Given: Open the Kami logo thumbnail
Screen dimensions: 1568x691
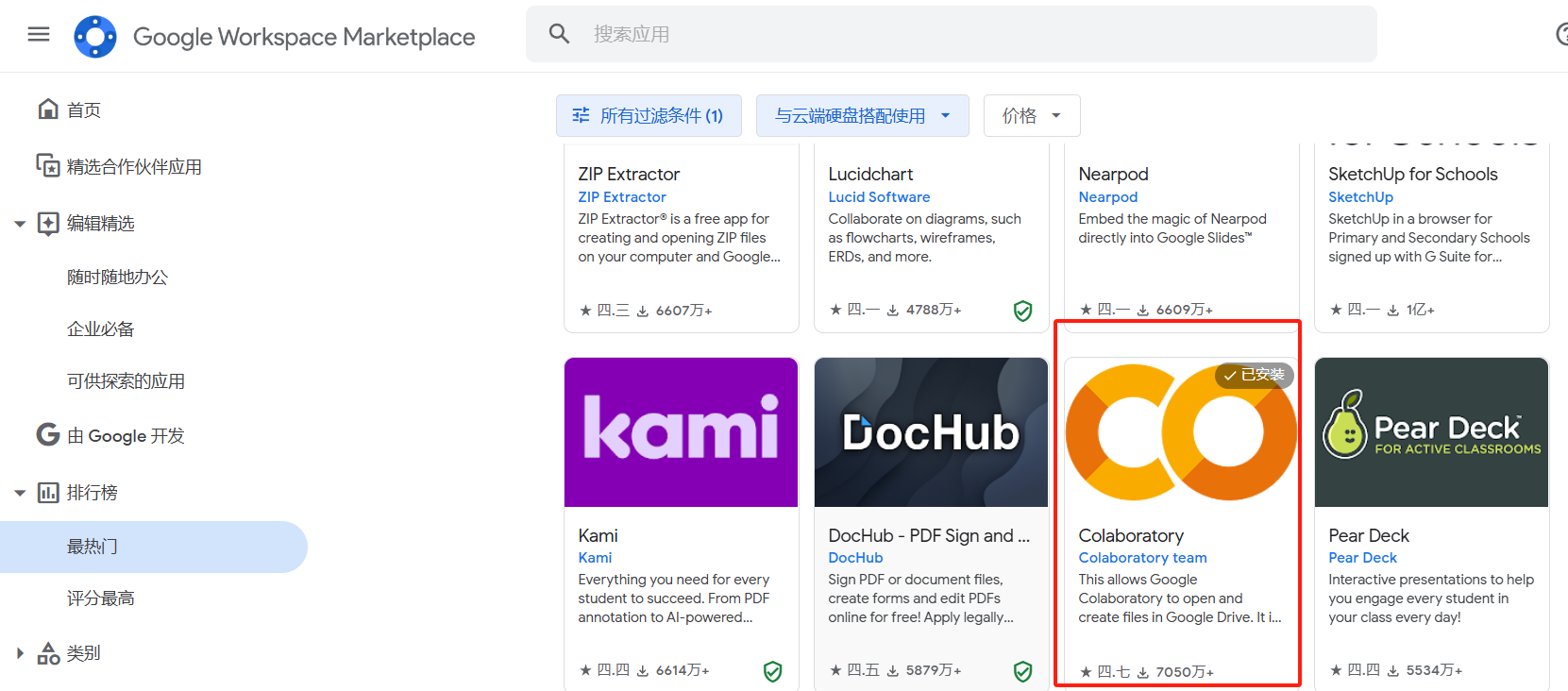Looking at the screenshot, I should pyautogui.click(x=682, y=432).
